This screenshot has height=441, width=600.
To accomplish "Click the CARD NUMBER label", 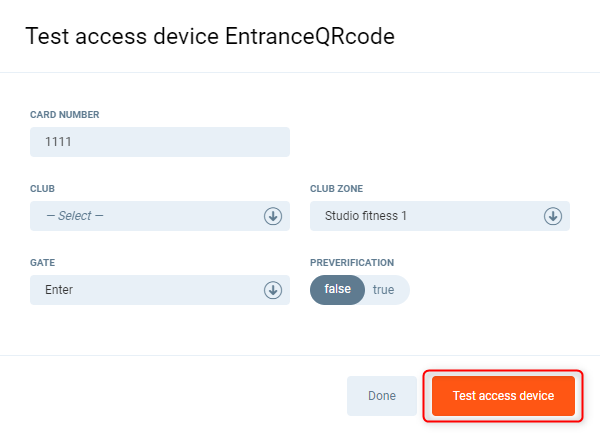I will pos(65,115).
